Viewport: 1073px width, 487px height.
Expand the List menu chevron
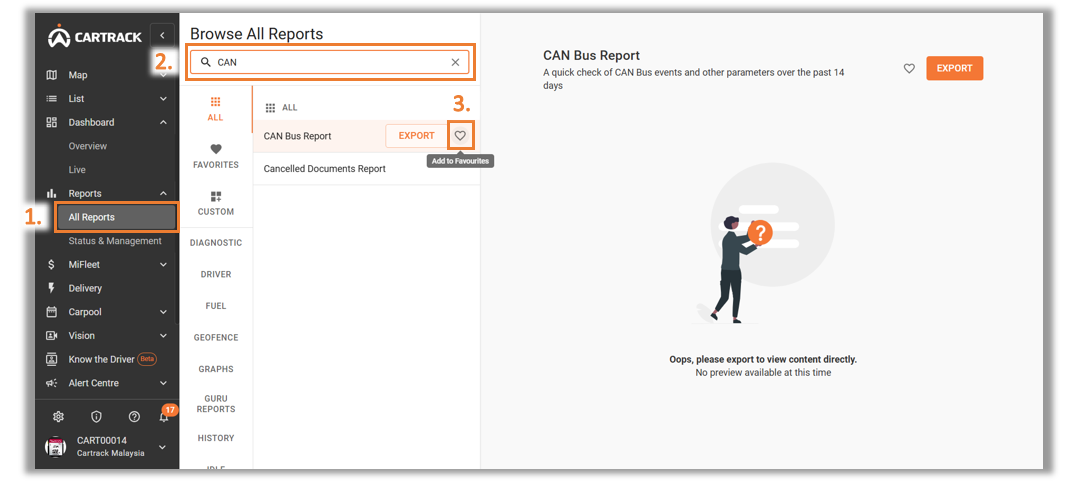click(x=163, y=99)
